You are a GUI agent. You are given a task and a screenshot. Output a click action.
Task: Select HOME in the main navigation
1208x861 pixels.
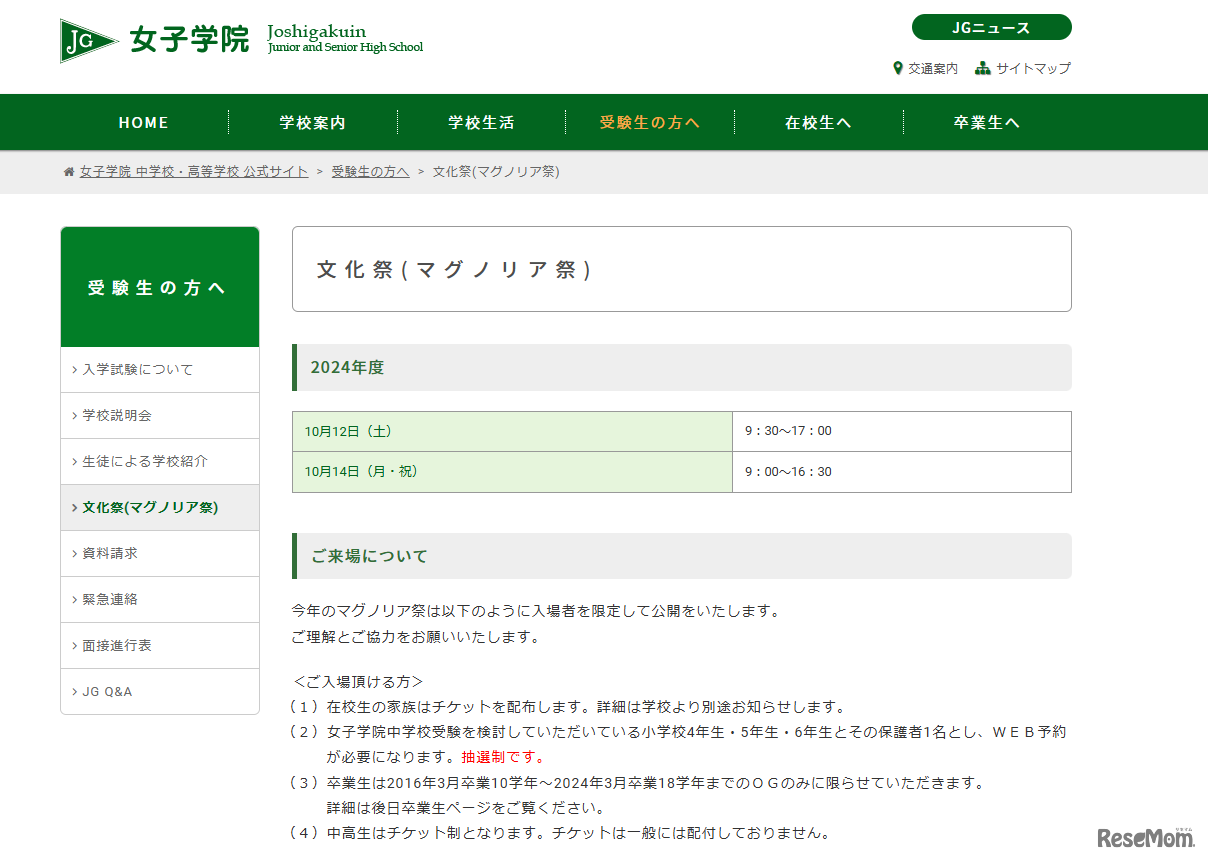pyautogui.click(x=144, y=123)
